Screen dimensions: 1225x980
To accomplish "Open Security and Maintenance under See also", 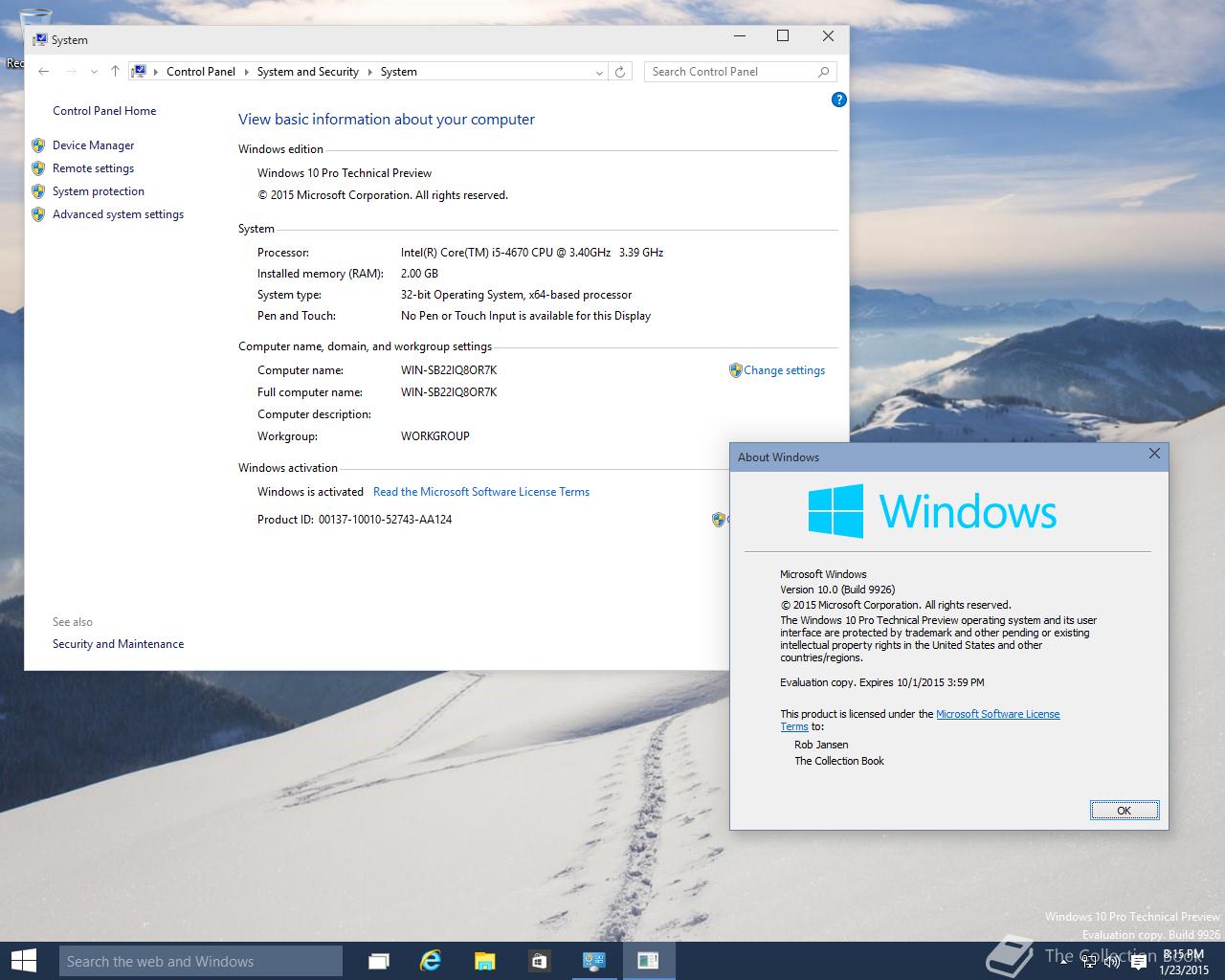I will click(118, 644).
